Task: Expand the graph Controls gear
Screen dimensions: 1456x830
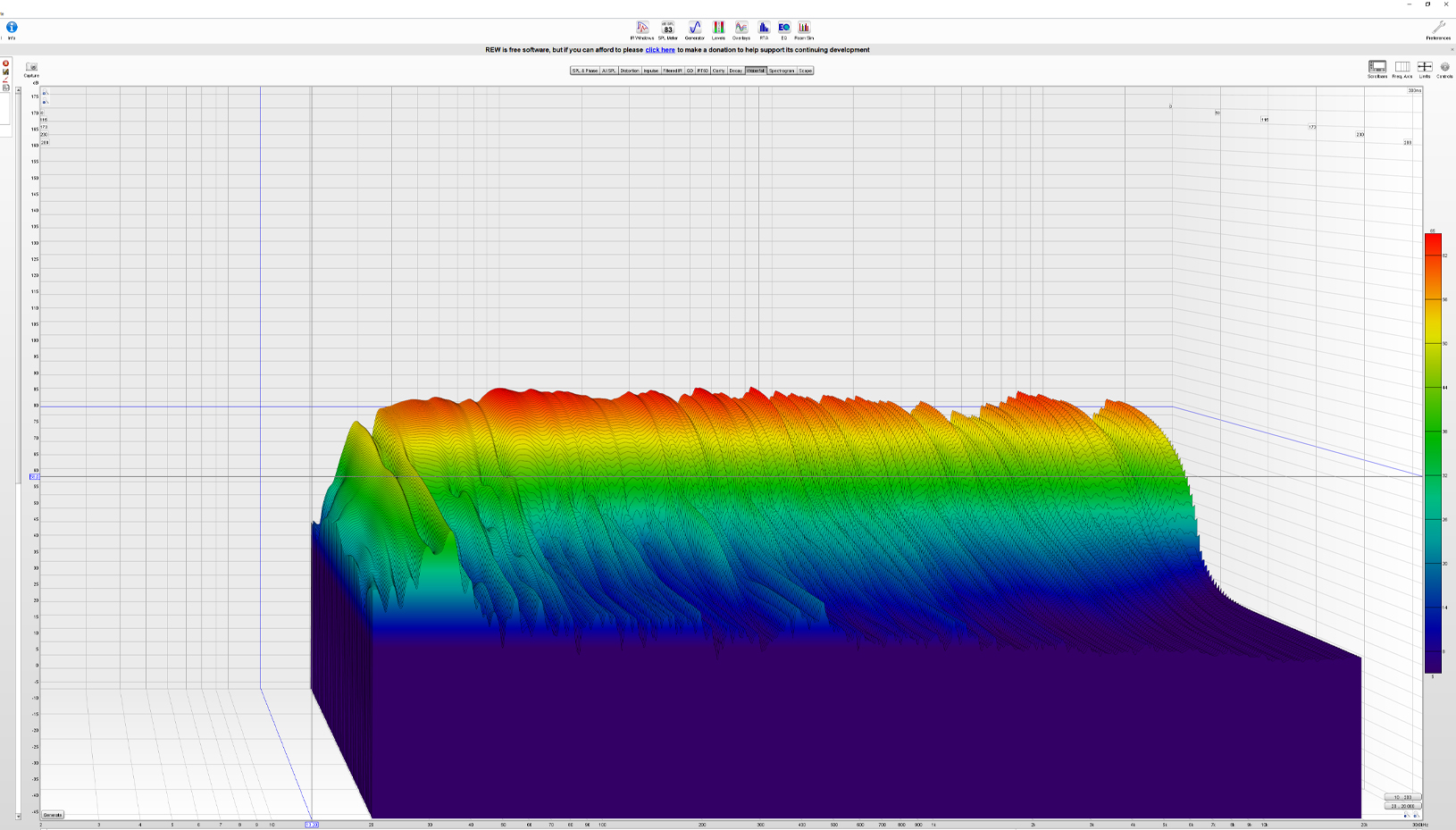Action: tap(1444, 68)
